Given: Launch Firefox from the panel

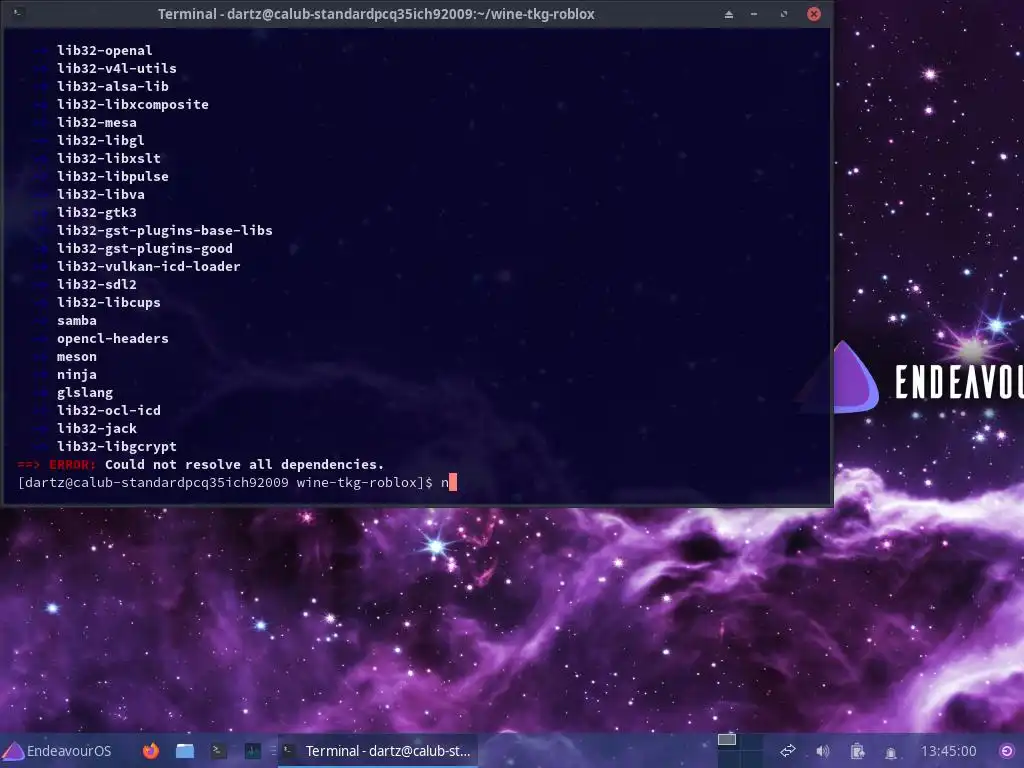Looking at the screenshot, I should coord(151,751).
